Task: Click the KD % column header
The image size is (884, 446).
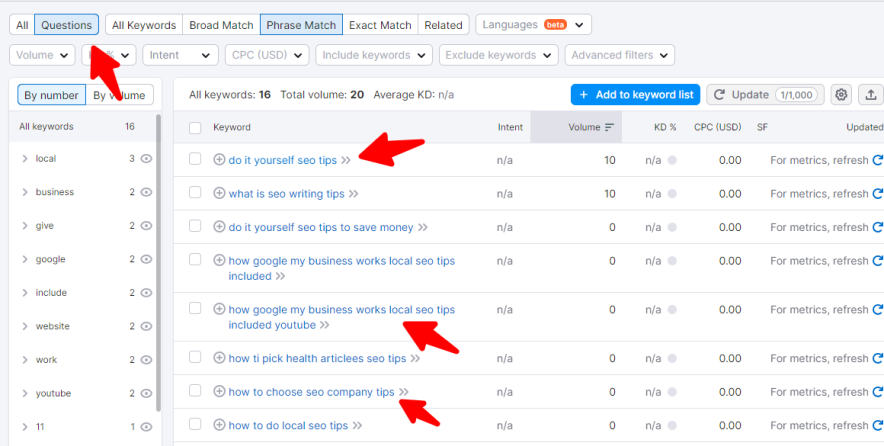Action: tap(665, 127)
